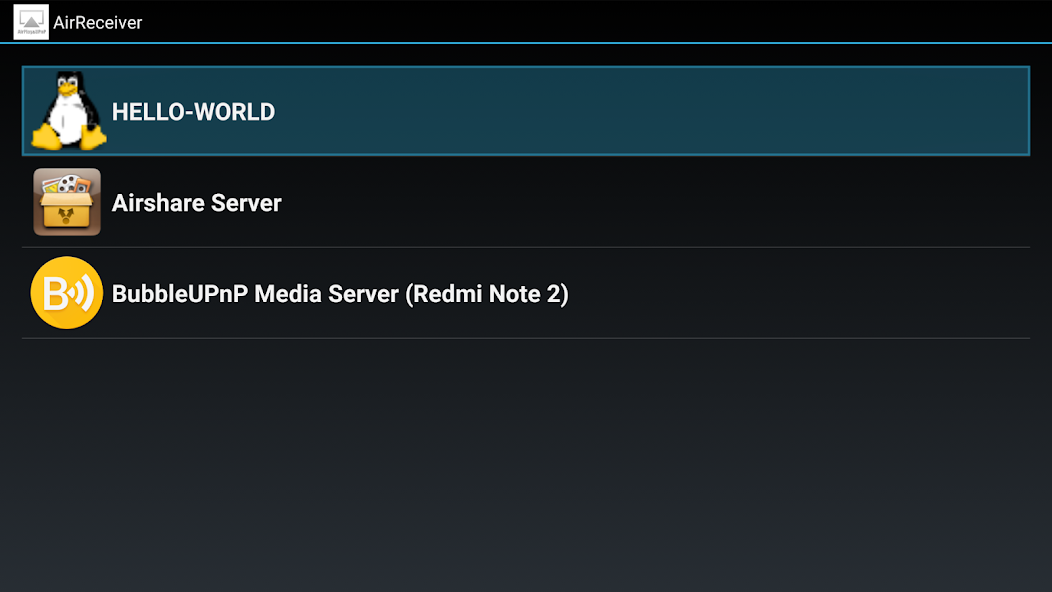Select the currently focused server row
Screen dimensions: 1052x592
point(525,111)
